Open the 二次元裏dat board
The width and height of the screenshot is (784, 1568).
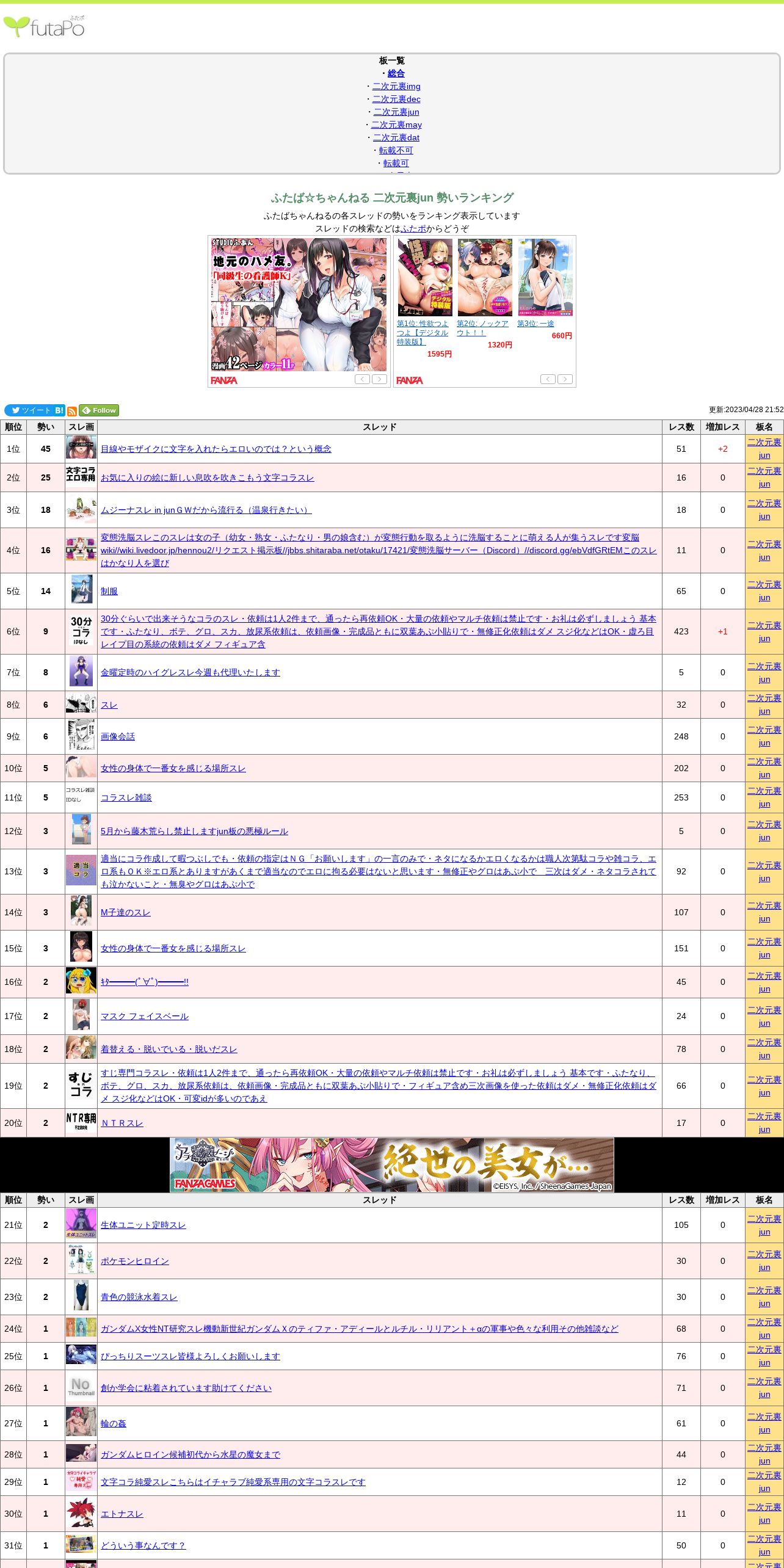pyautogui.click(x=396, y=137)
